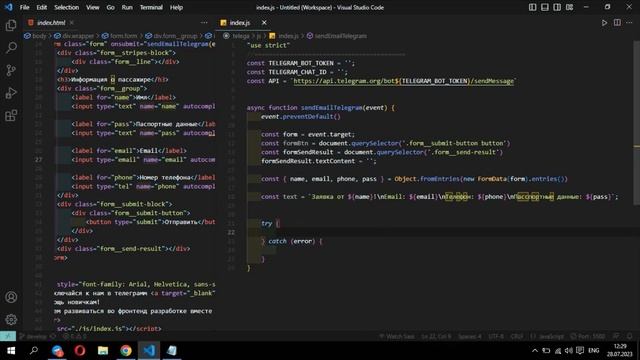The width and height of the screenshot is (640, 360).
Task: Close the index.js tab
Action: click(x=264, y=23)
